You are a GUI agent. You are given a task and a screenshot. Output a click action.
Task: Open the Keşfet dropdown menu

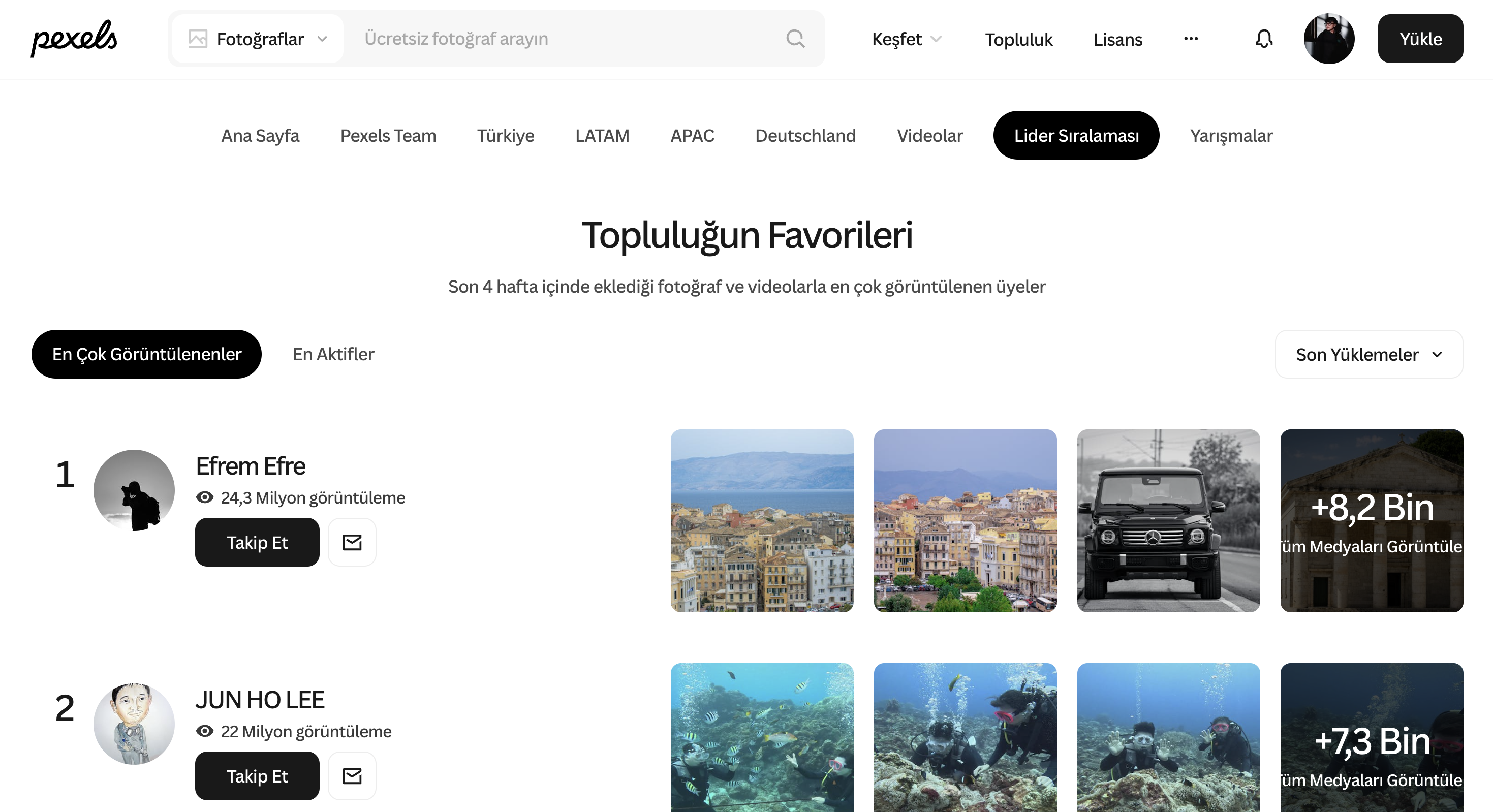click(x=906, y=39)
